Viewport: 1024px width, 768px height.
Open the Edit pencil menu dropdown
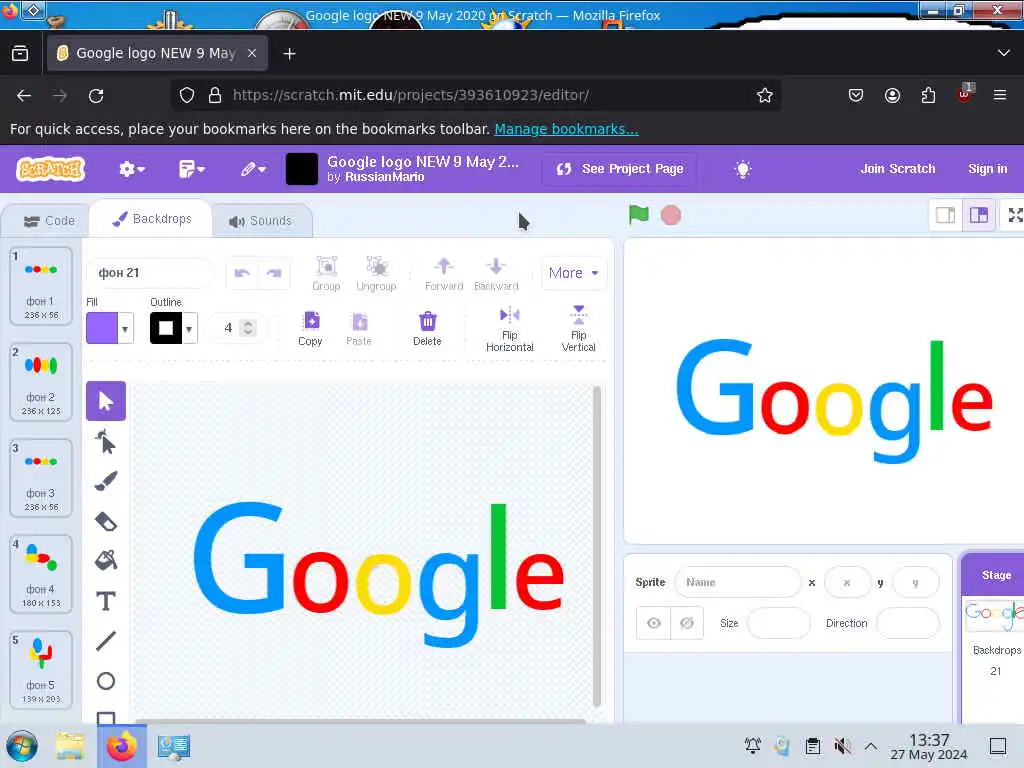pos(253,170)
